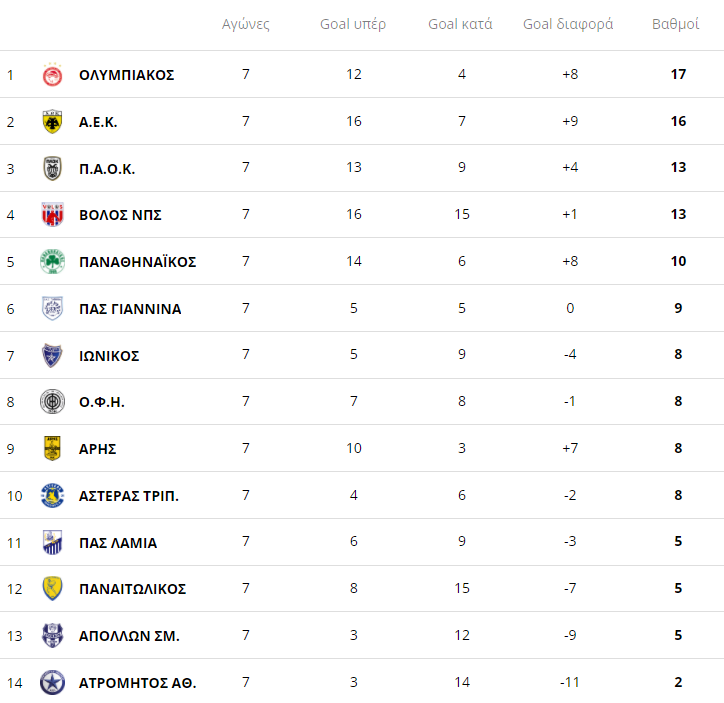Viewport: 724px width, 703px height.
Task: Open the ΑΣΤΕΡΑΣ ΤΡΙΠ. team link
Action: [x=129, y=496]
